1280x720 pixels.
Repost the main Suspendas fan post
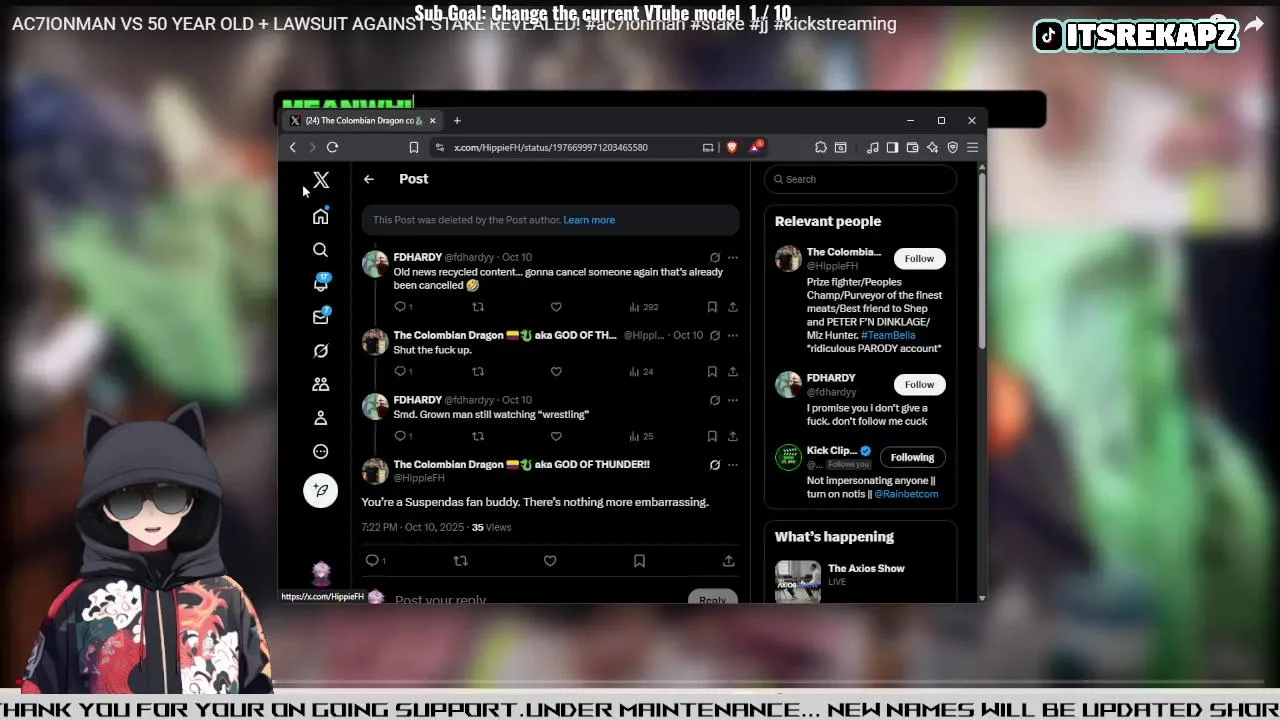point(461,561)
